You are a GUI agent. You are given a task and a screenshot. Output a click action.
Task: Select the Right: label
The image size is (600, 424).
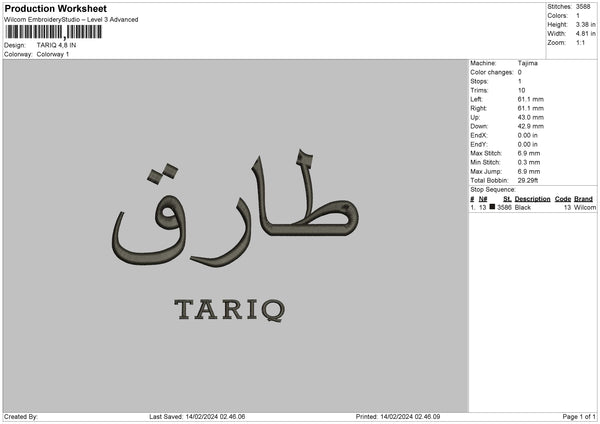point(478,108)
